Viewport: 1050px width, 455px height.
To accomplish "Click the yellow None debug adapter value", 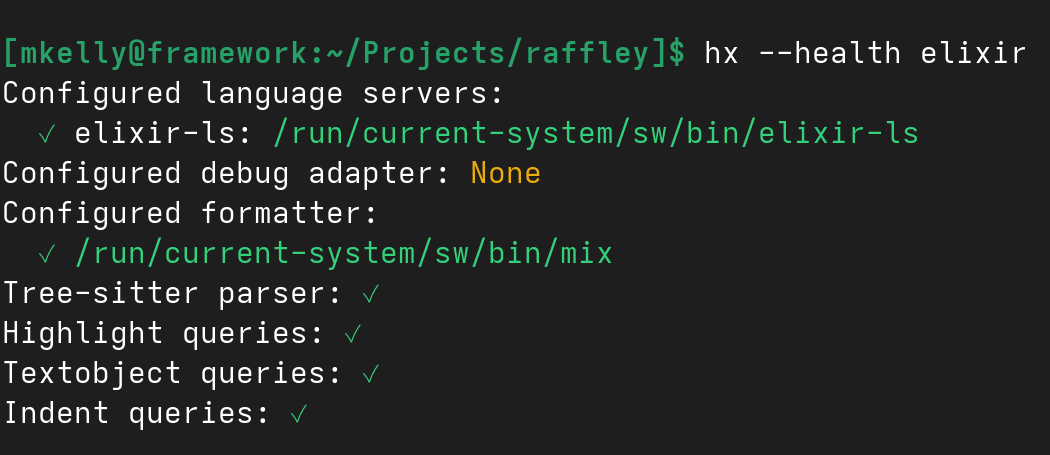I will 505,173.
